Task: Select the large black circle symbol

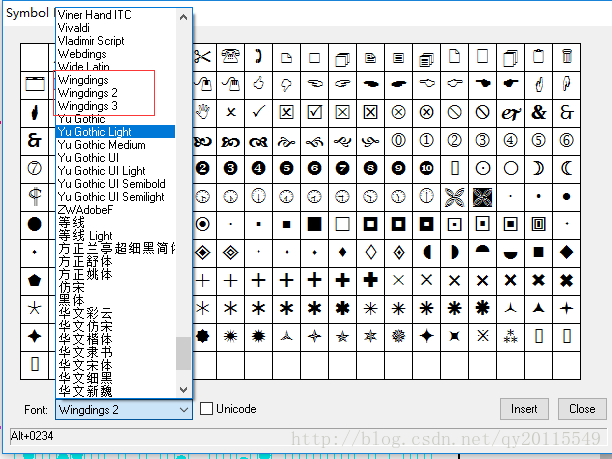Action: point(35,224)
